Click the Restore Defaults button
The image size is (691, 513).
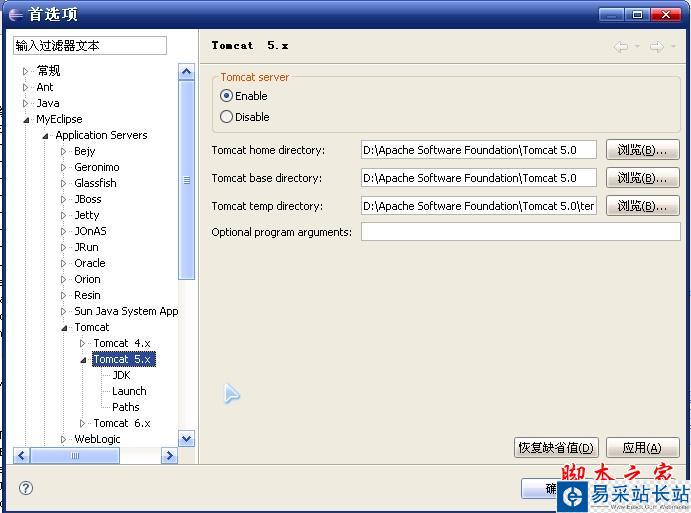pyautogui.click(x=556, y=448)
